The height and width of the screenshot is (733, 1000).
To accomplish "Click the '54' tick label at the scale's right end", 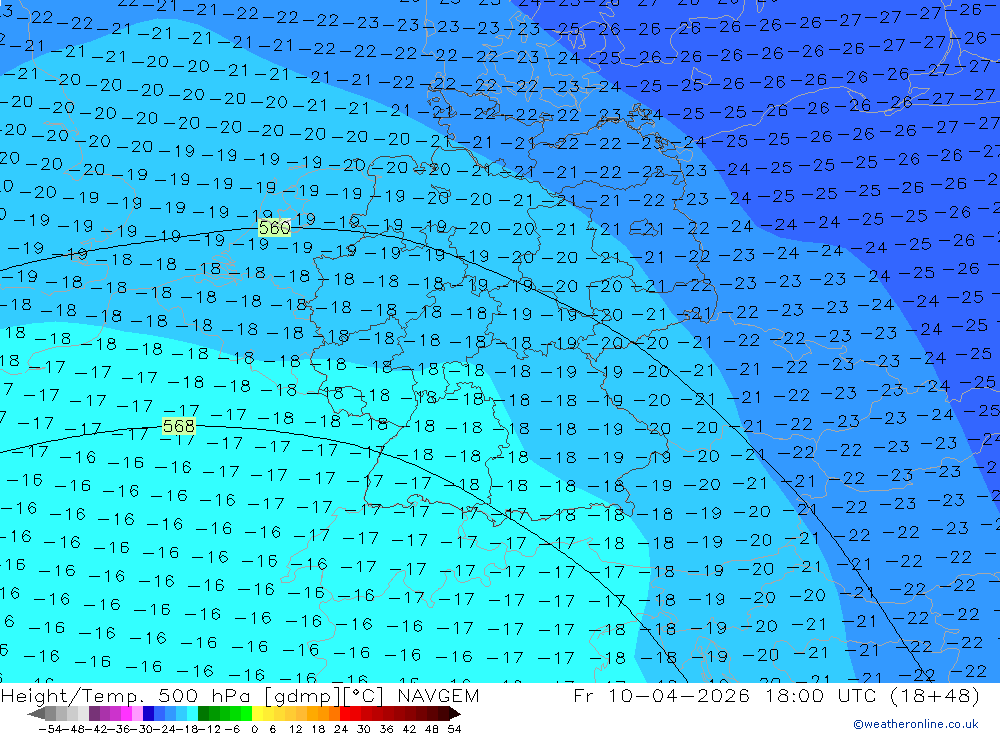I will (454, 729).
